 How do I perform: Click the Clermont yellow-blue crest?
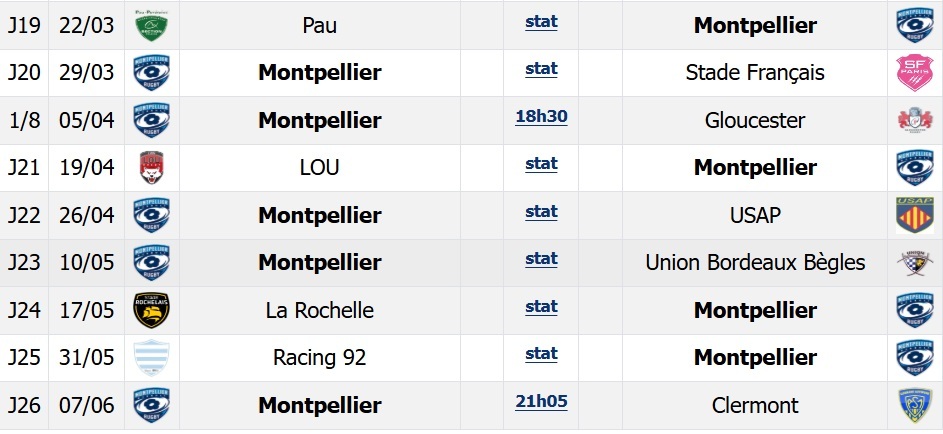point(914,405)
